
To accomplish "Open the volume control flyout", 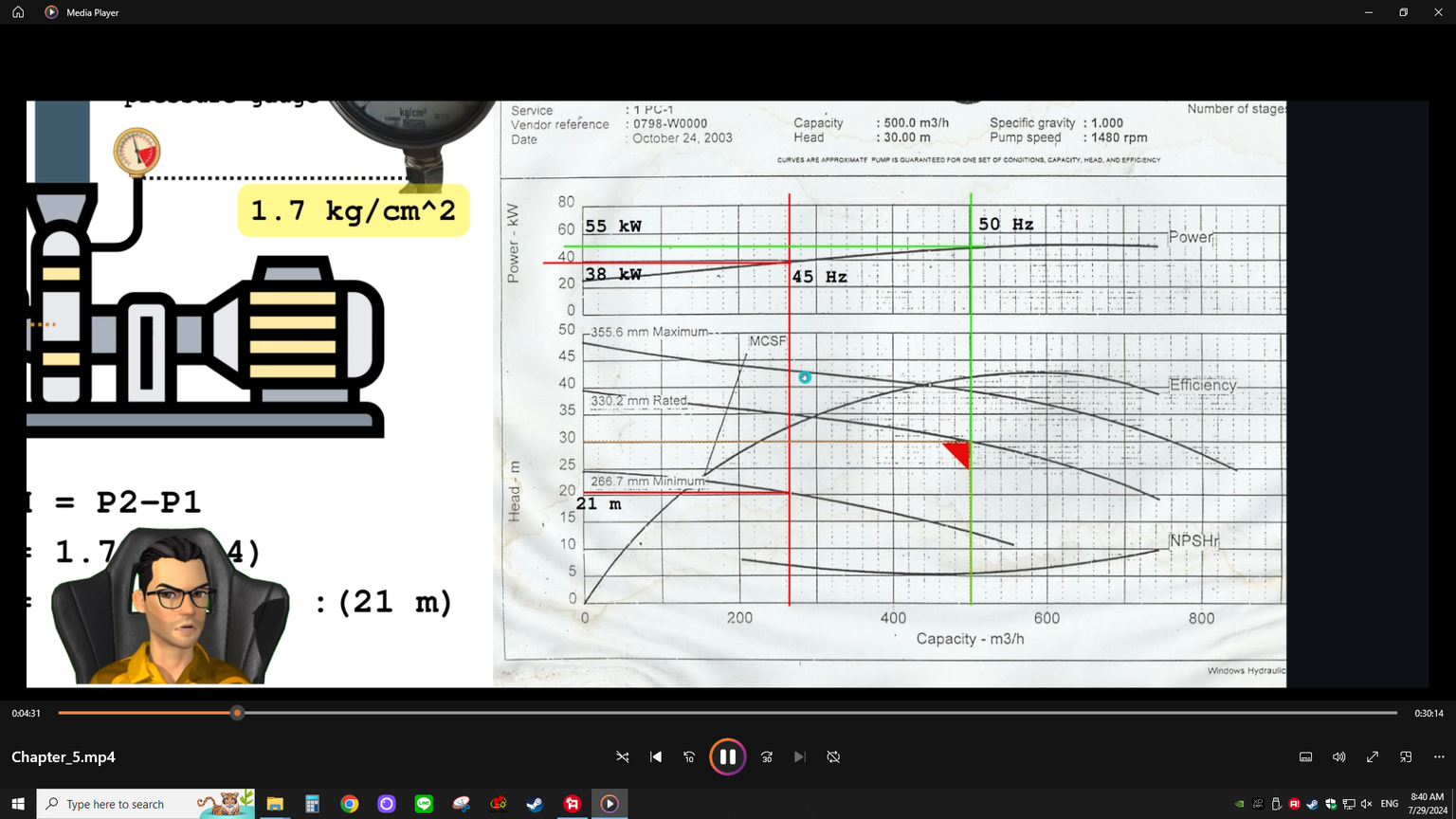I will (1338, 756).
